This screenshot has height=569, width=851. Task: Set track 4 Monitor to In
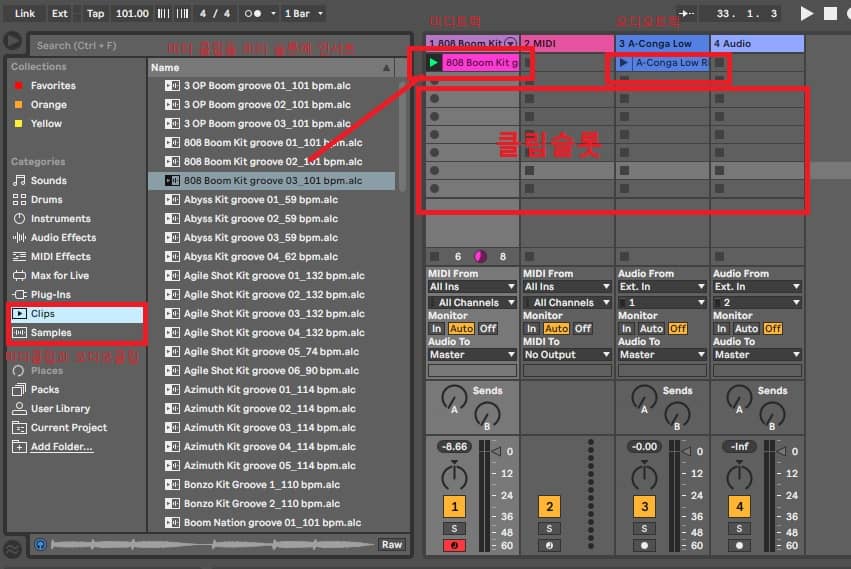(721, 328)
